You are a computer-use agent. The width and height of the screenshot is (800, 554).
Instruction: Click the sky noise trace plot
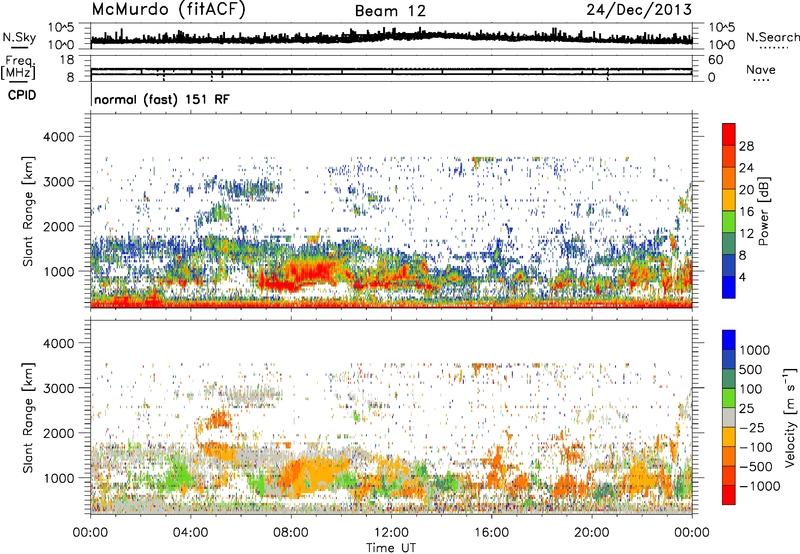(x=391, y=36)
